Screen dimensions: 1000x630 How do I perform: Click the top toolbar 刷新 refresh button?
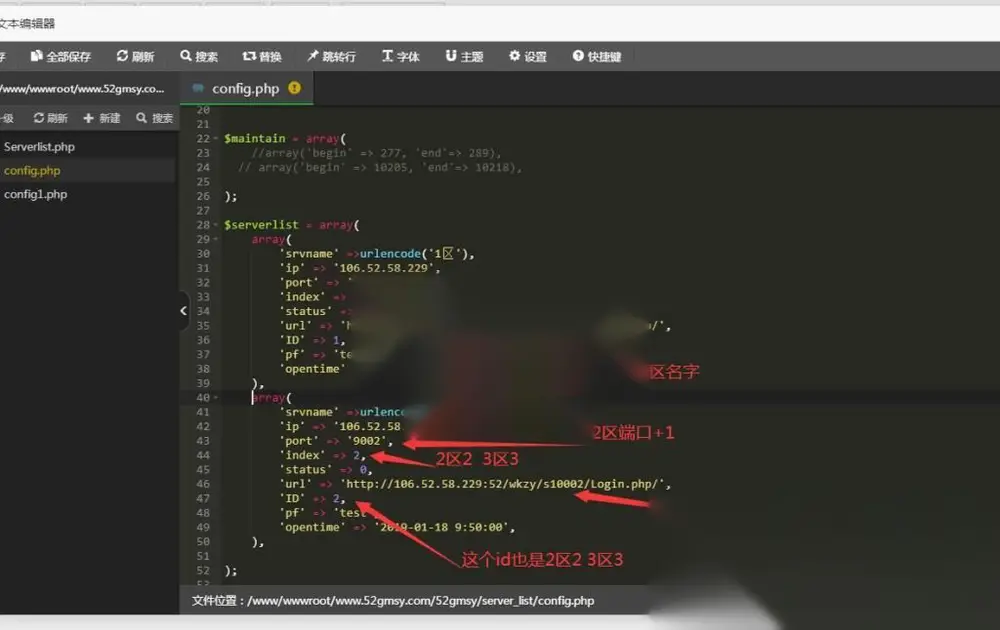[135, 57]
